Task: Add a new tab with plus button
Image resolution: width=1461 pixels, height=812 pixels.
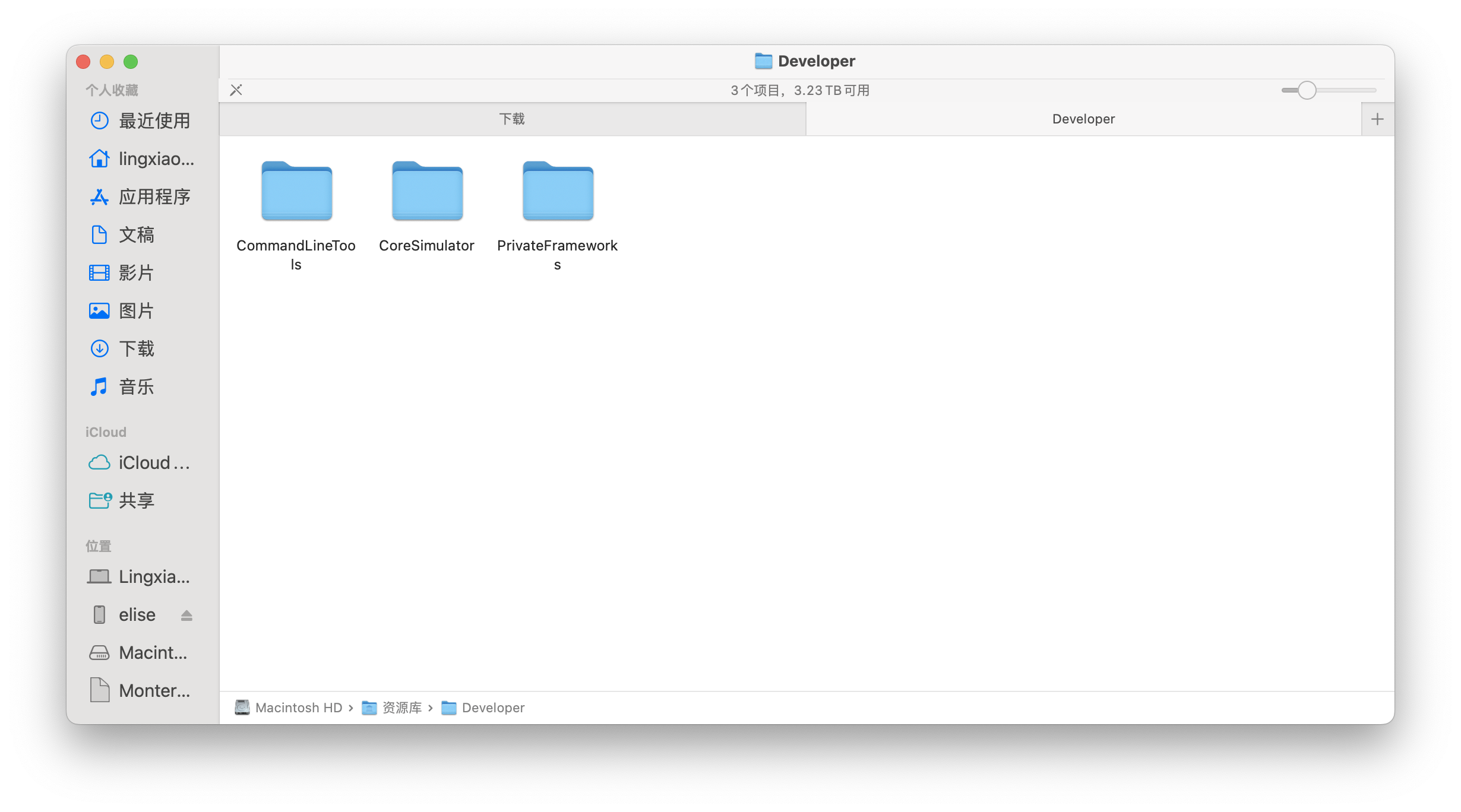Action: coord(1377,119)
